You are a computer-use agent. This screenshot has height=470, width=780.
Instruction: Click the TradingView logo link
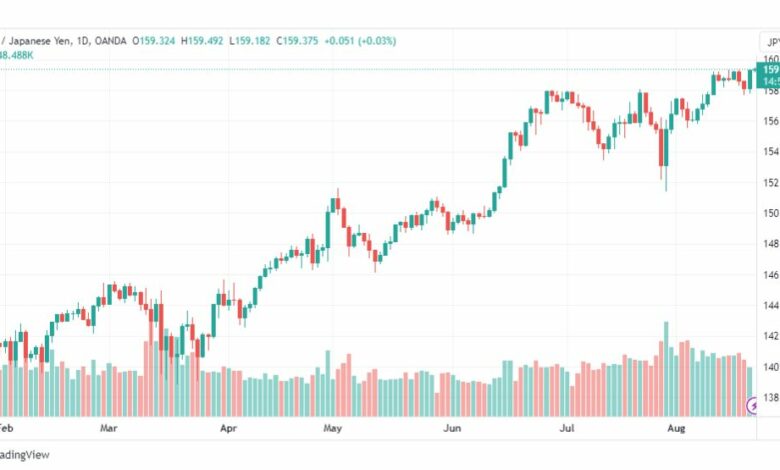24,455
